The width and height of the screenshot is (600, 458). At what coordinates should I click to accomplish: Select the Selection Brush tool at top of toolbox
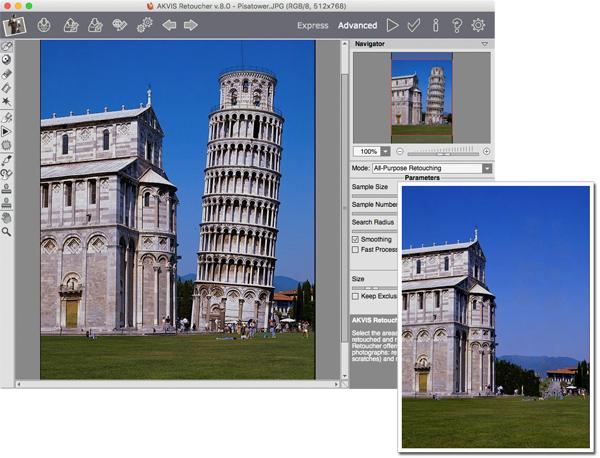[7, 46]
